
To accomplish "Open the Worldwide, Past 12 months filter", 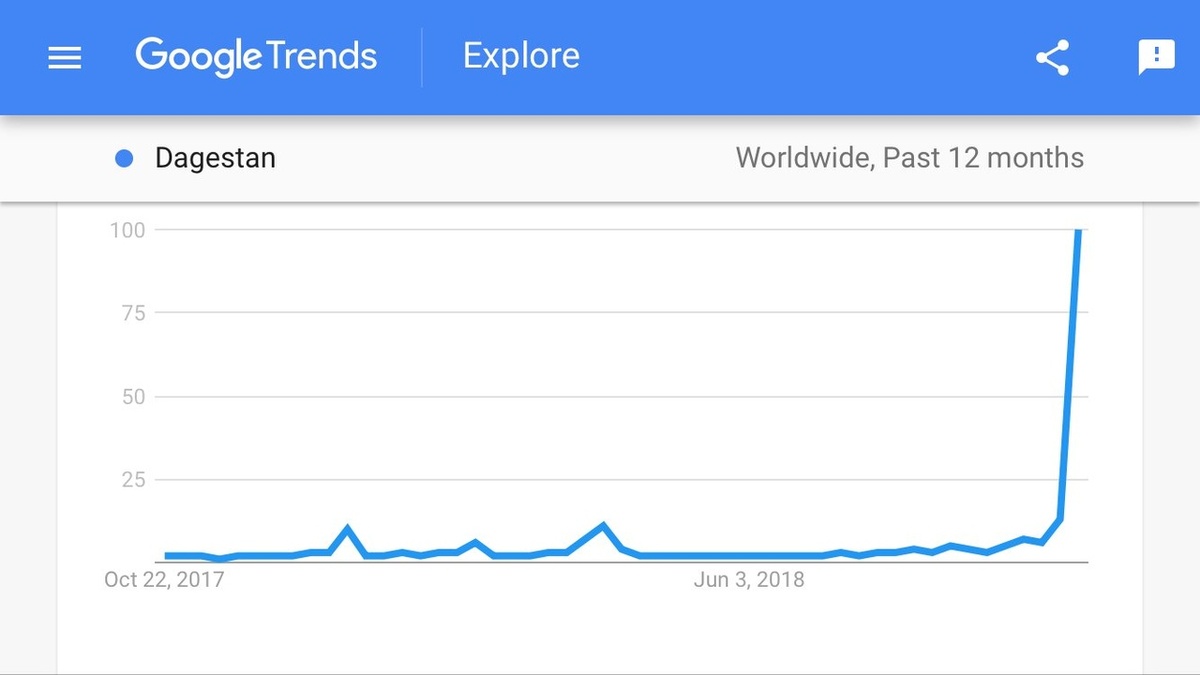I will (909, 158).
